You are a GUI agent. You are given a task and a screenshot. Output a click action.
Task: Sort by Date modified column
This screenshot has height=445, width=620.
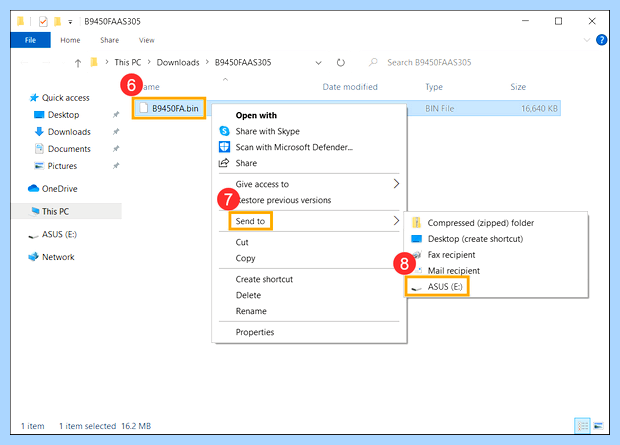click(x=350, y=87)
